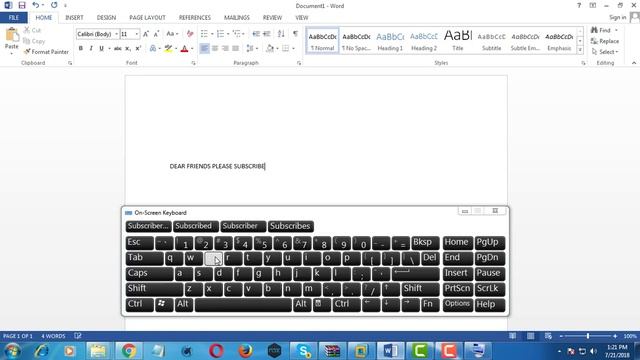Apply red font color swatch

(184, 49)
